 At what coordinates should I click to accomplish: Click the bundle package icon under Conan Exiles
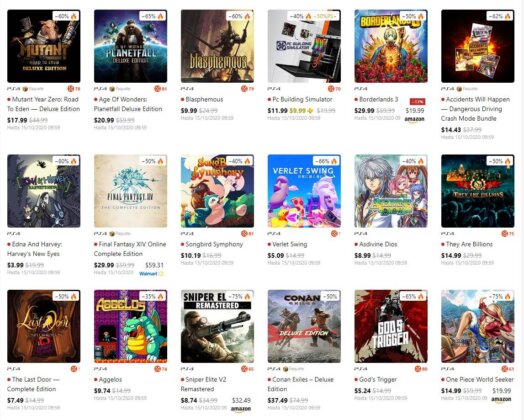(286, 369)
